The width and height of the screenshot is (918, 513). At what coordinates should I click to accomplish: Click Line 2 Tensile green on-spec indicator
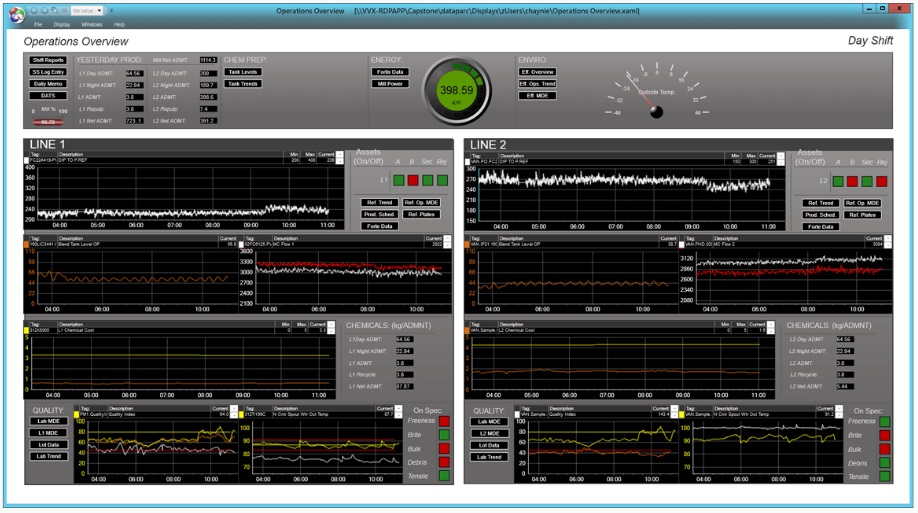coord(885,477)
